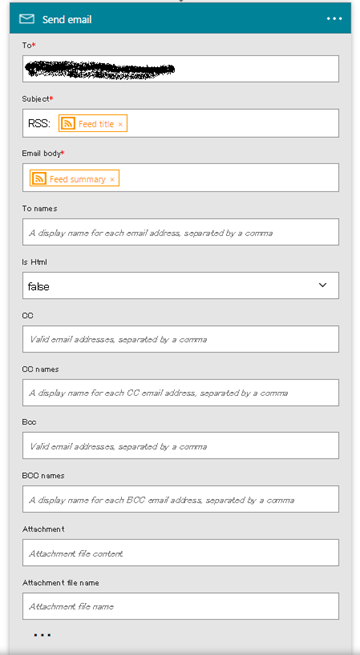Focus the To names input field
360x655 pixels.
click(x=180, y=232)
